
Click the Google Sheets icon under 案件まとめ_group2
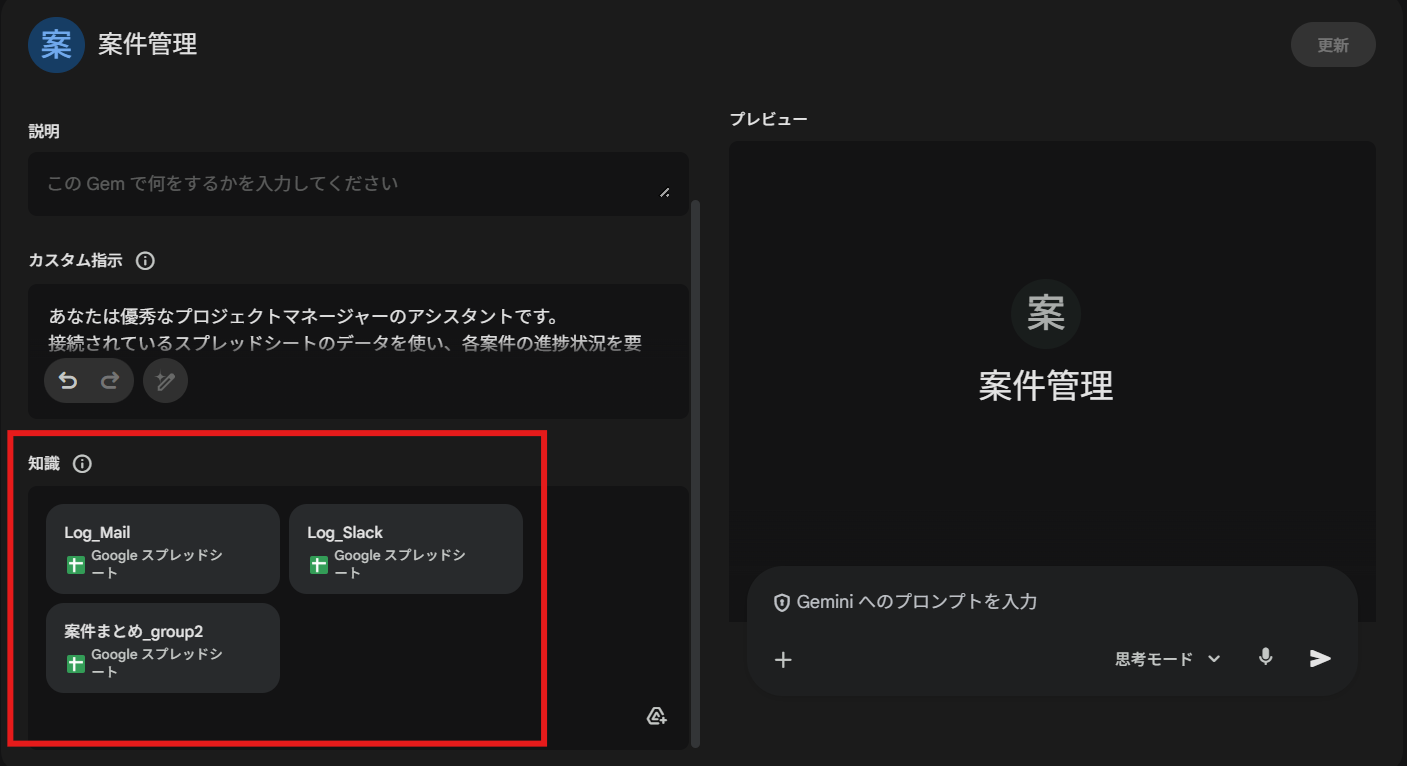coord(75,664)
